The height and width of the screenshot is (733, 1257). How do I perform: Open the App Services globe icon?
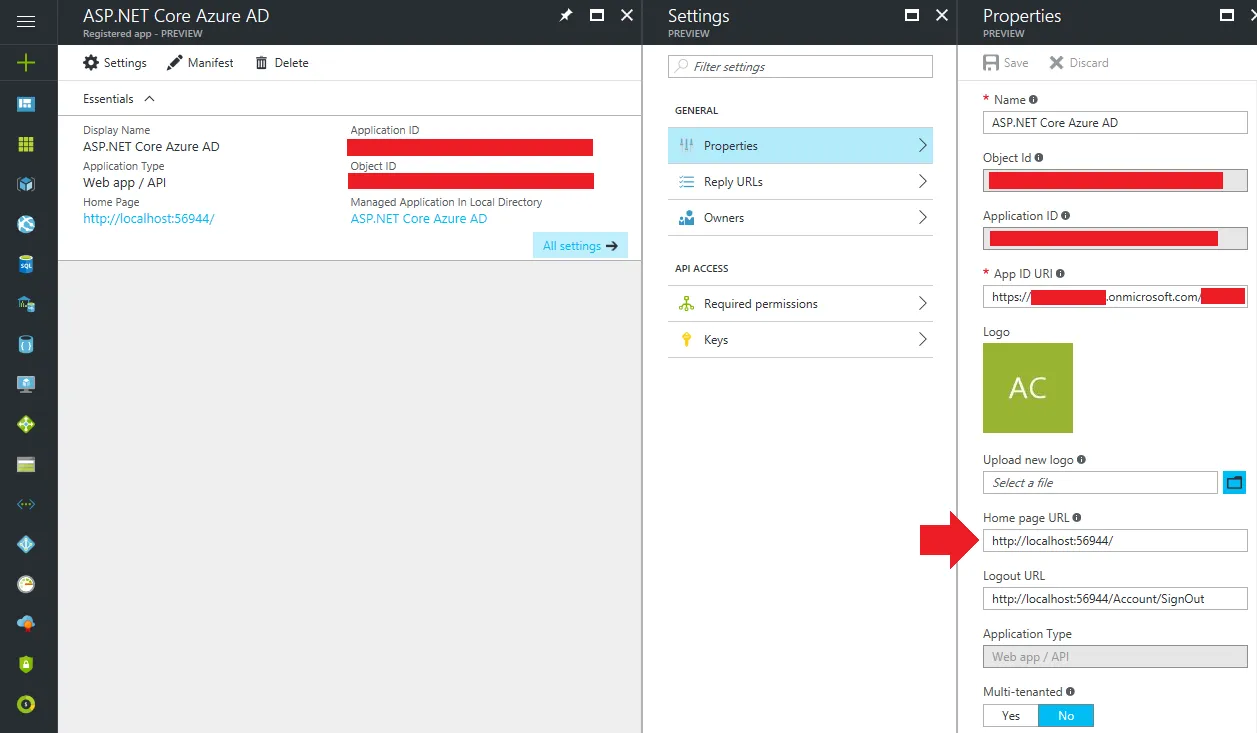(26, 224)
